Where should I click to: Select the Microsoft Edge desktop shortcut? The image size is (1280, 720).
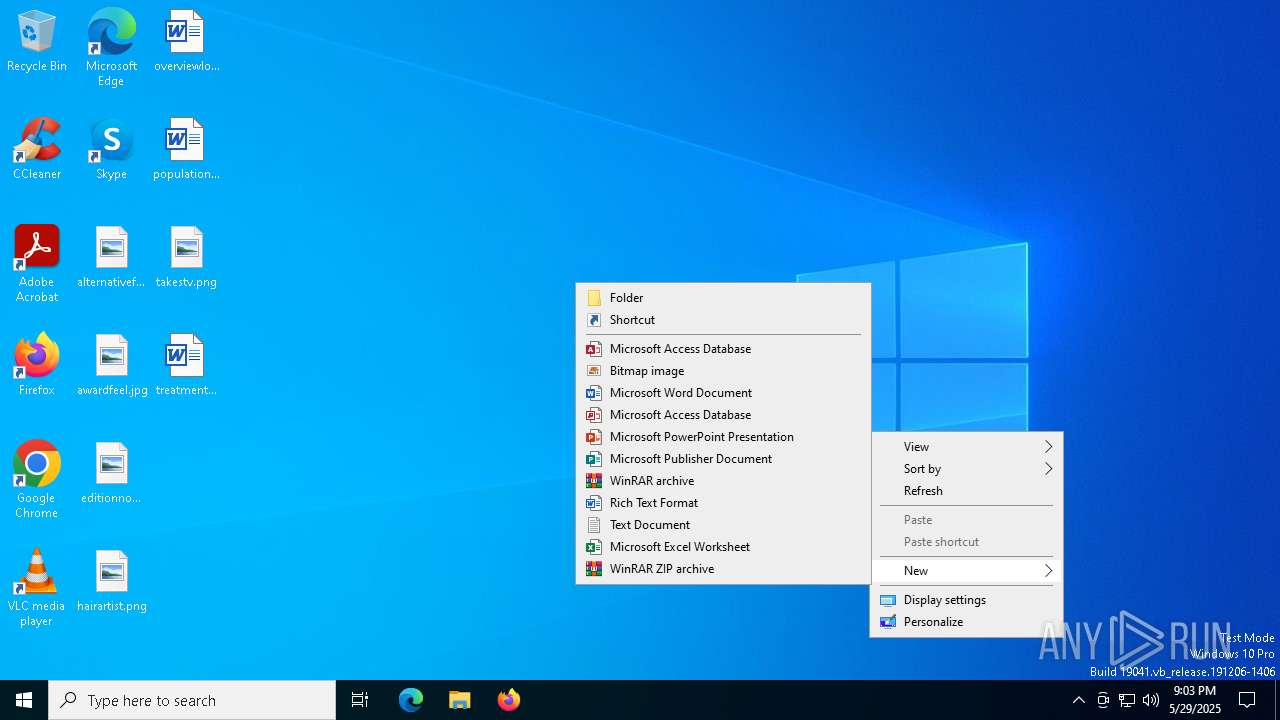coord(111,47)
